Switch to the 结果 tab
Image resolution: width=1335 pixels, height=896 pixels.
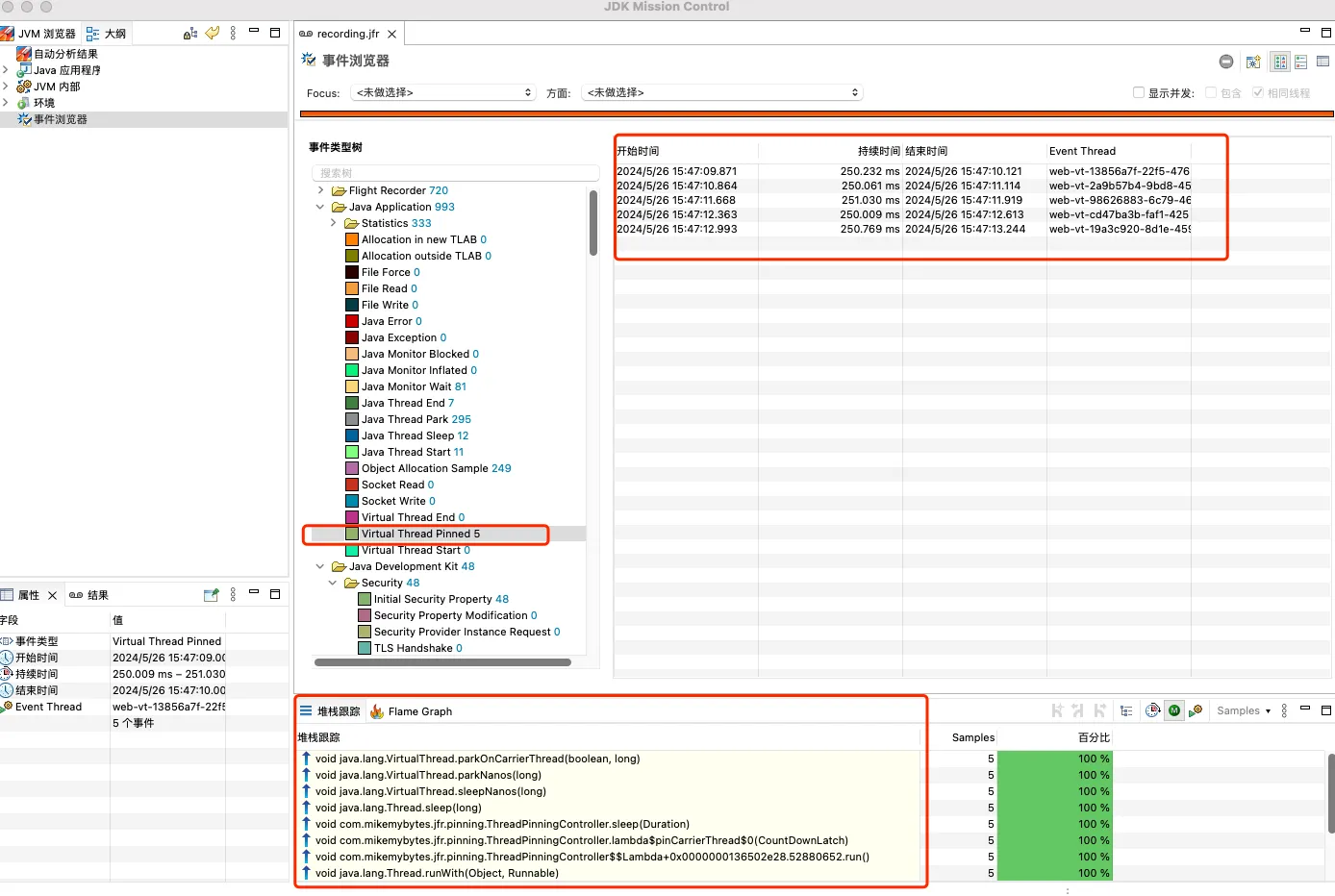tap(88, 595)
